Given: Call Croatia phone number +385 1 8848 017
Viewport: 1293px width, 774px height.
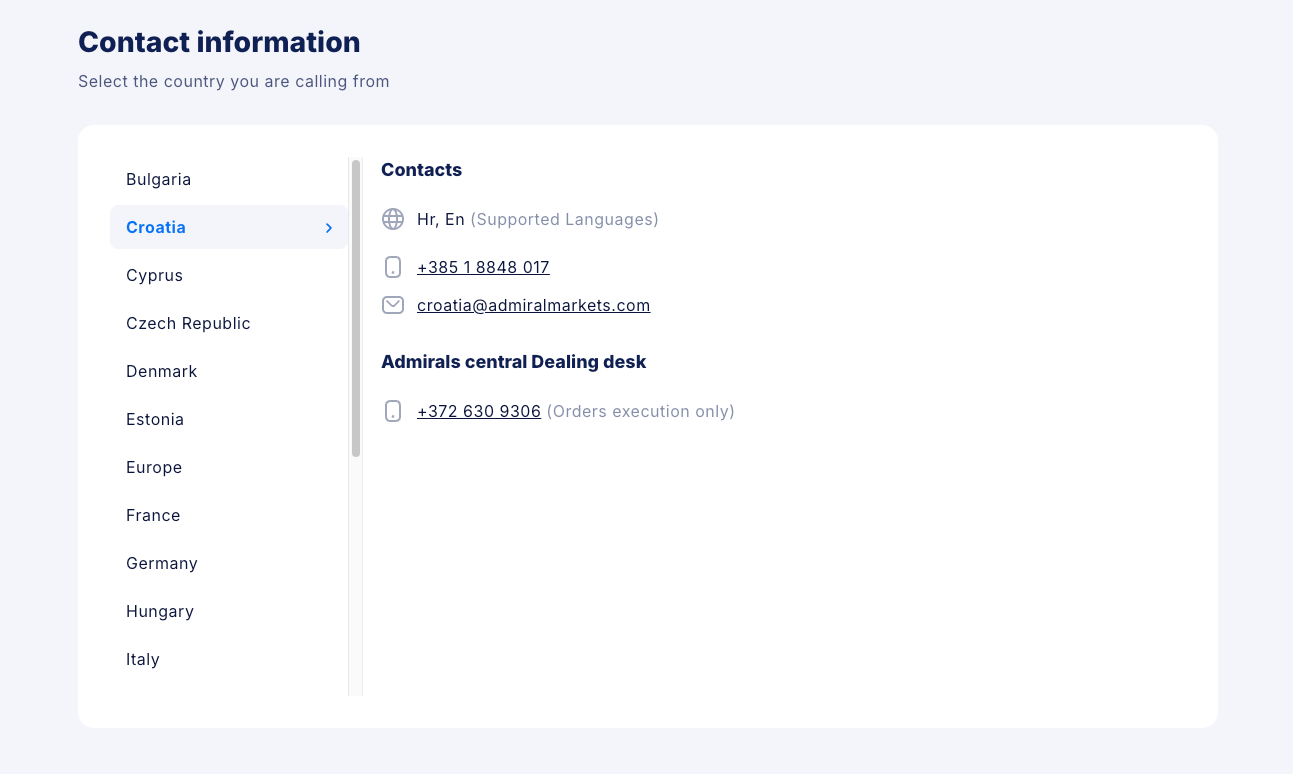Looking at the screenshot, I should (x=483, y=267).
